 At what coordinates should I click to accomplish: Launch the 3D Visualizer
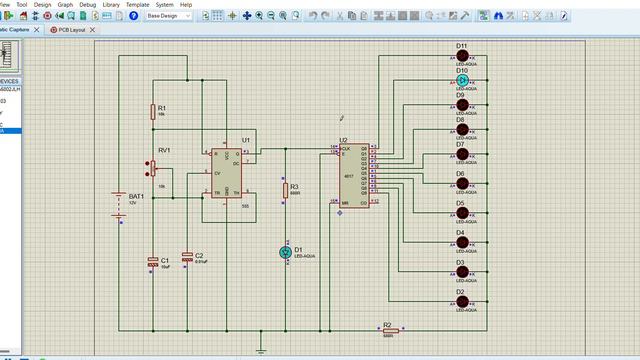(x=59, y=16)
